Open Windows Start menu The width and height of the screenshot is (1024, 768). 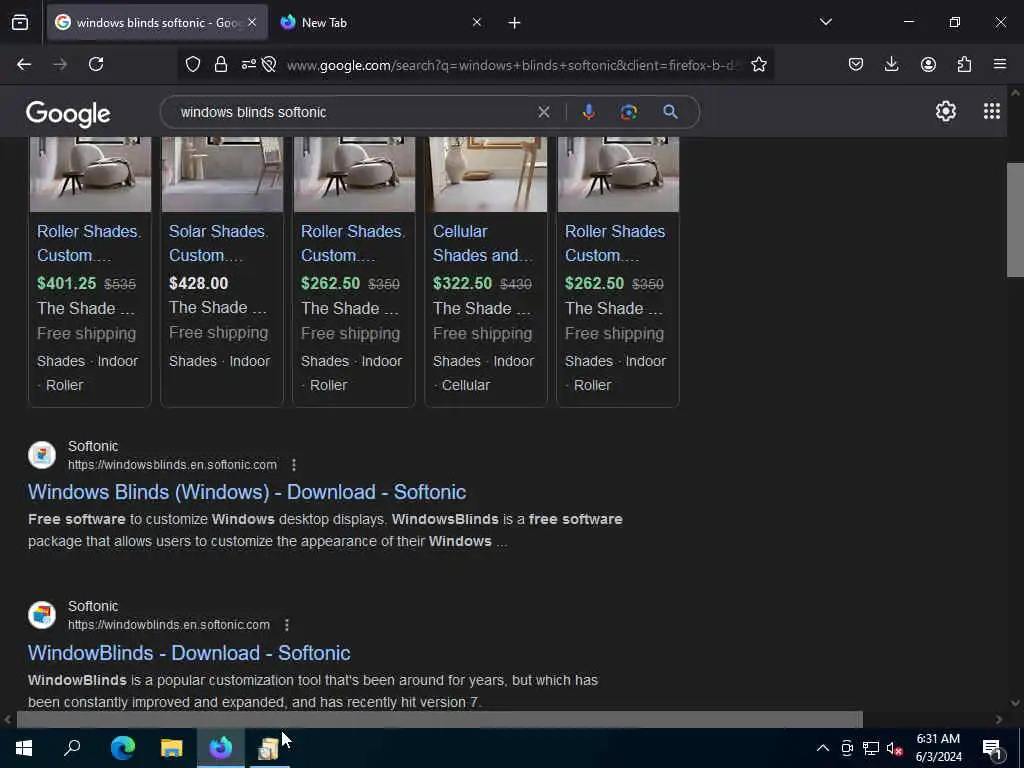point(24,748)
